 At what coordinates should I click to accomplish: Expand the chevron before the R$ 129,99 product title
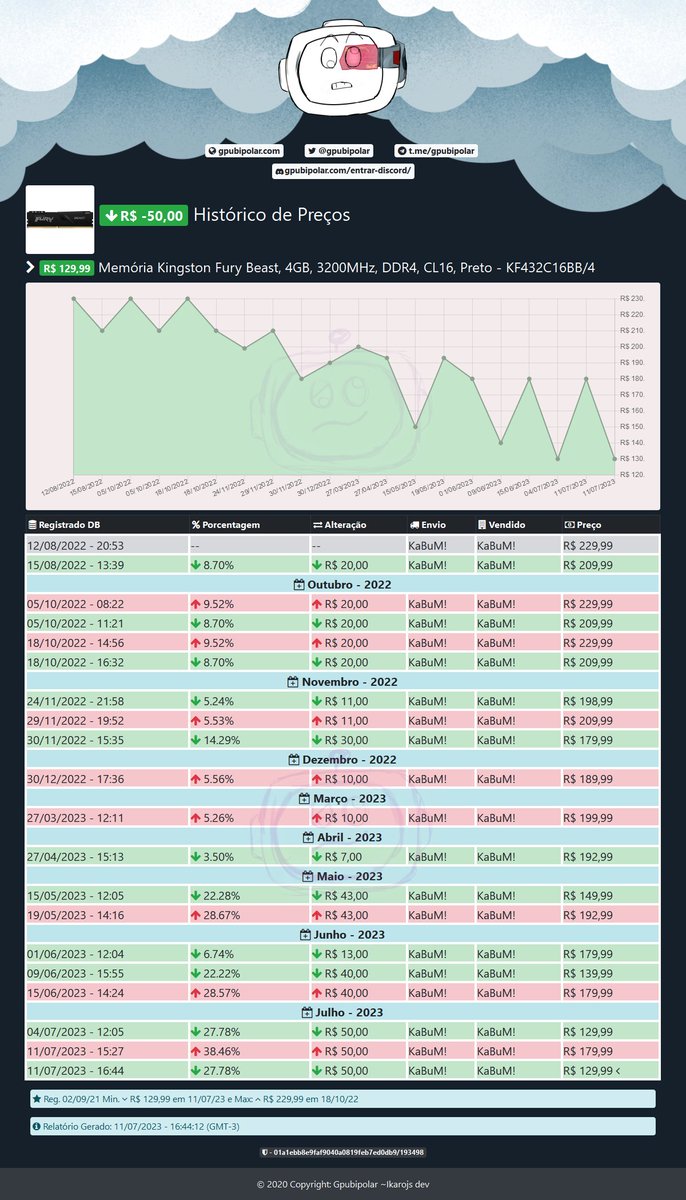click(x=30, y=267)
